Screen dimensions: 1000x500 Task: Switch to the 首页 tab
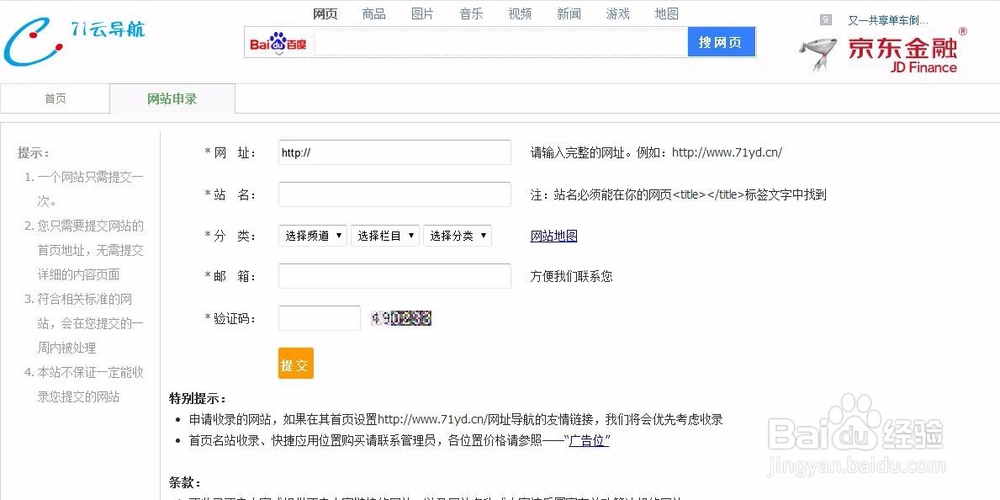[55, 99]
